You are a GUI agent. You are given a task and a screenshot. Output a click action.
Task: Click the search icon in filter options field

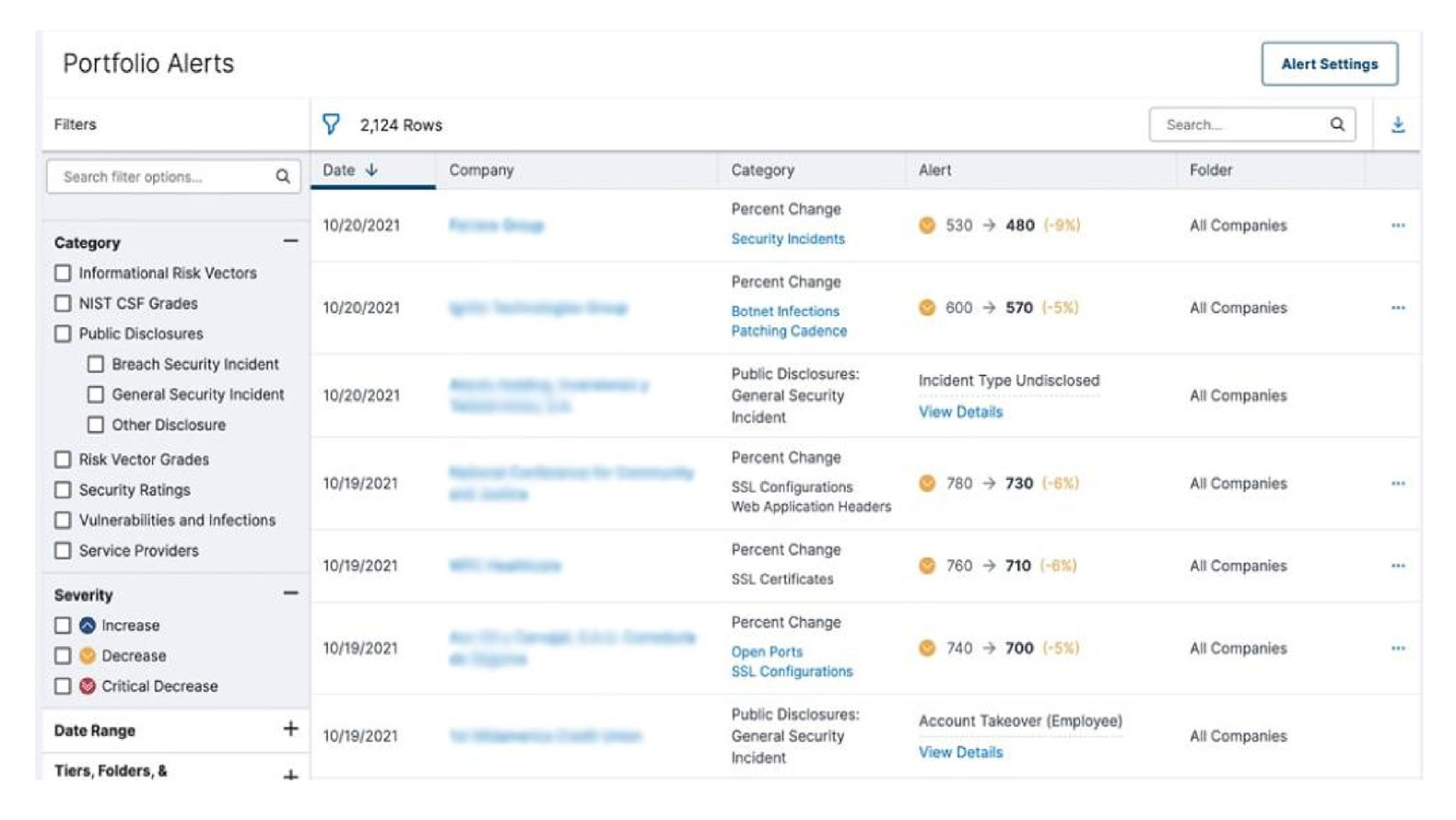[x=283, y=177]
